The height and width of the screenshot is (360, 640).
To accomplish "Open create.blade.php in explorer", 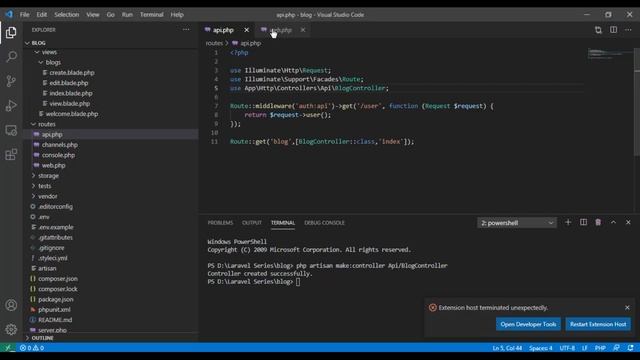I will [72, 73].
